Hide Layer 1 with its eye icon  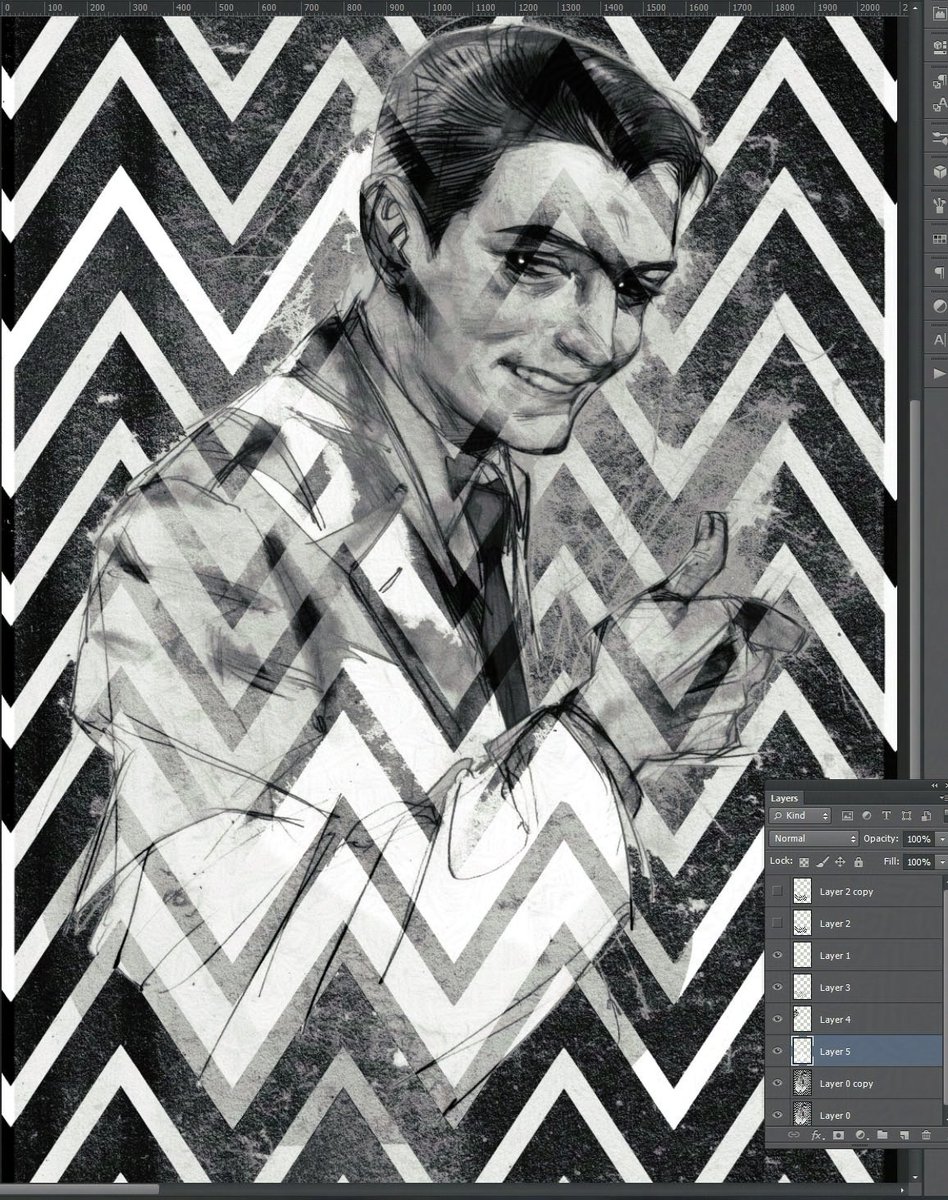(x=778, y=955)
